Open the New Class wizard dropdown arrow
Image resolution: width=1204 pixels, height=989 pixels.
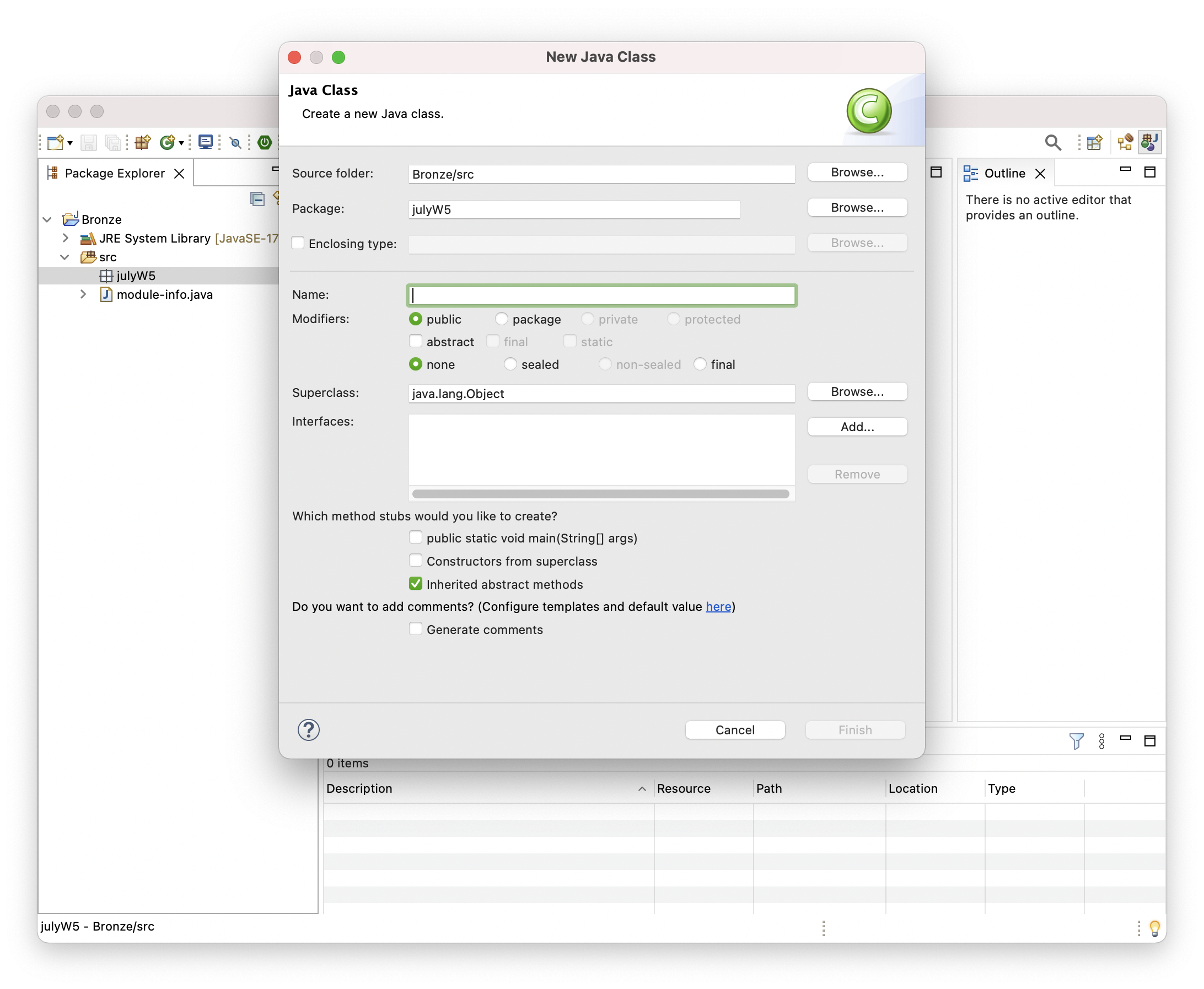coord(181,142)
